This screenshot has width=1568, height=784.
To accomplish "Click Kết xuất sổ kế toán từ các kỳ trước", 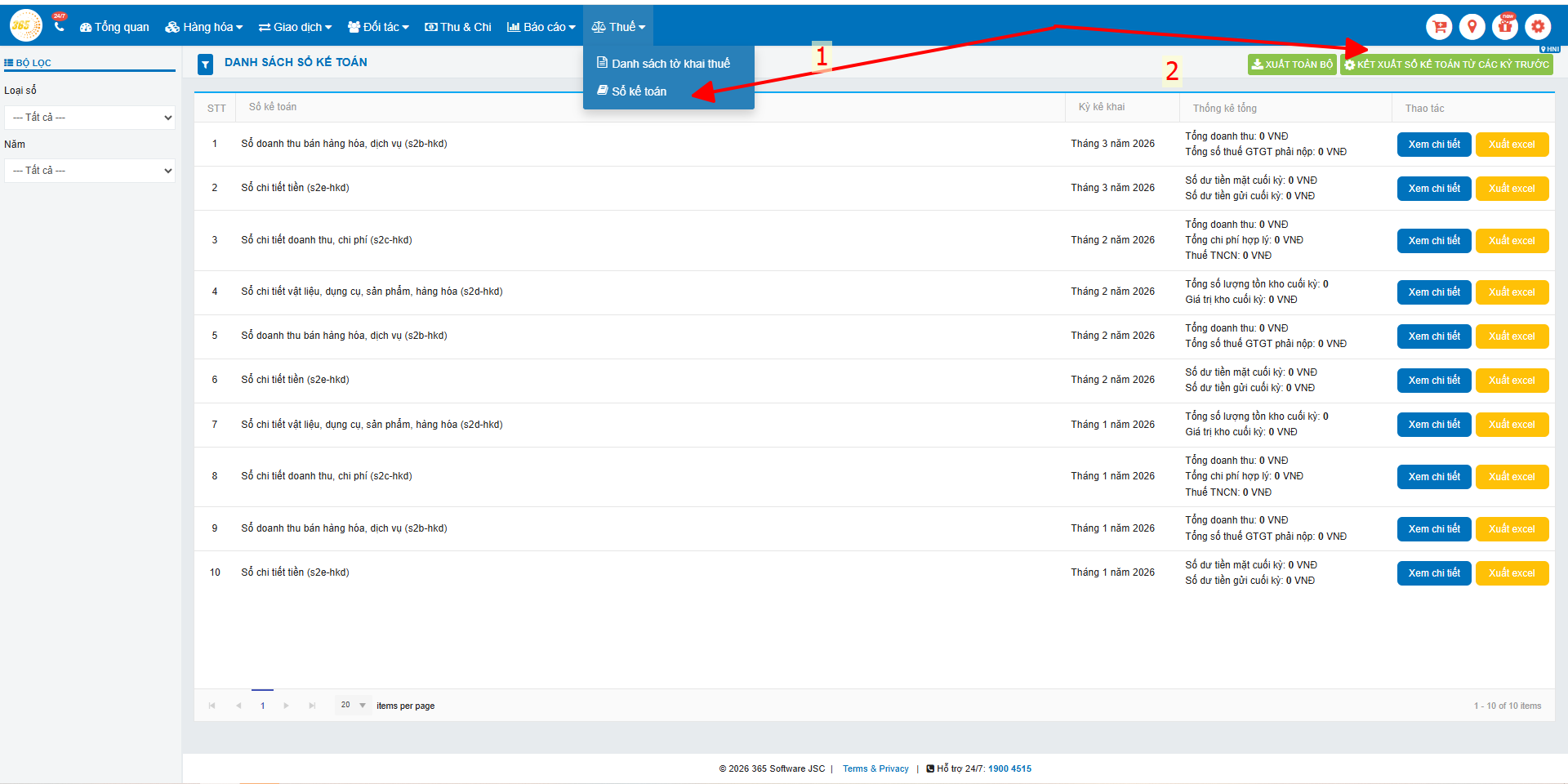I will 1446,65.
